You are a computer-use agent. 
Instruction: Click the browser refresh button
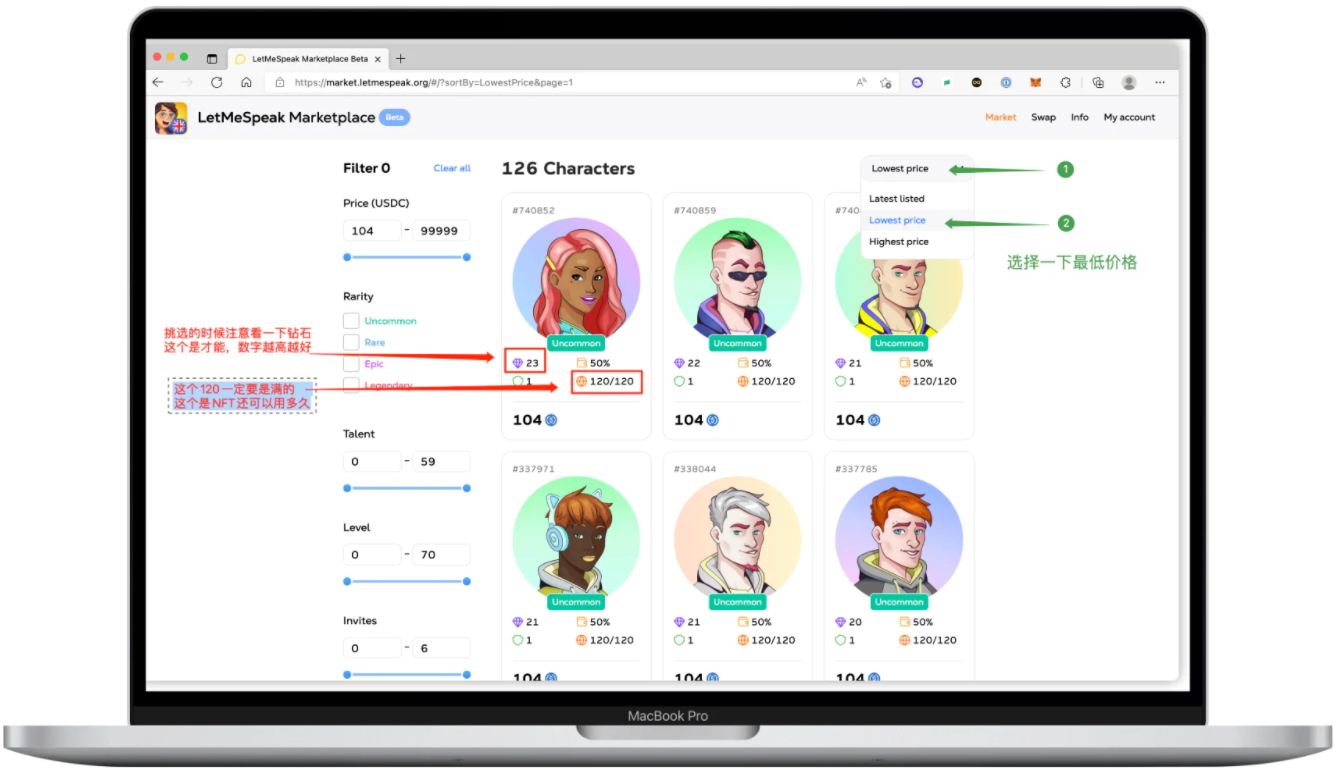coord(216,83)
